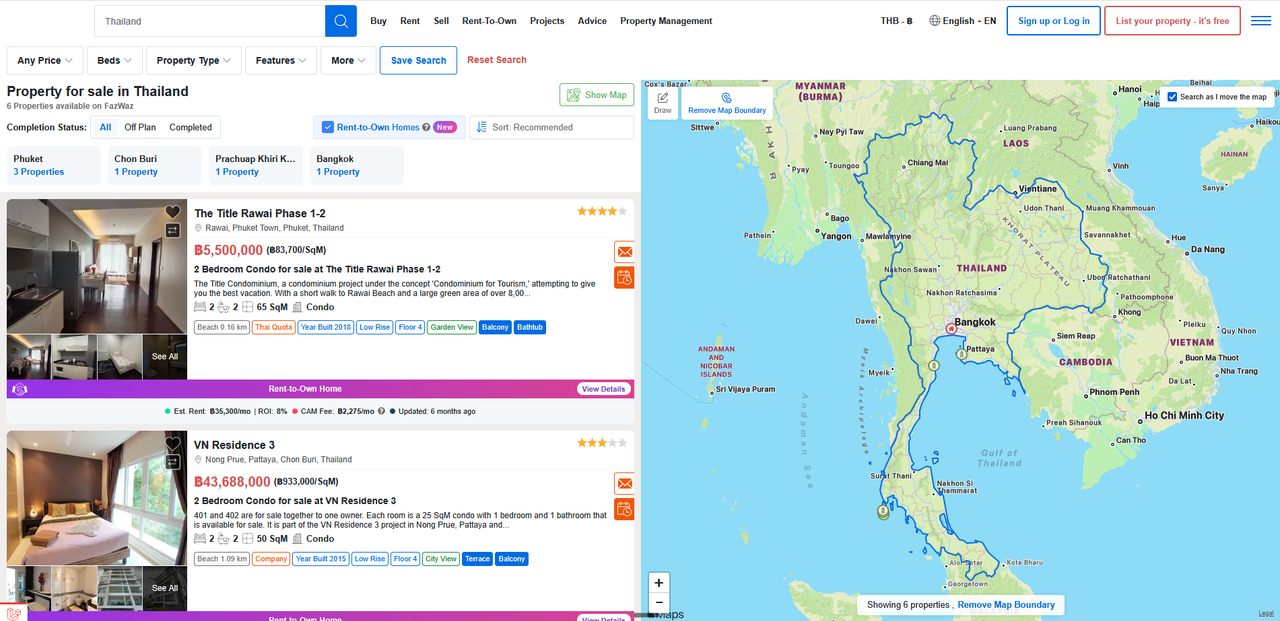
Task: Click compare arrows icon on The Title Rawai
Action: (173, 230)
